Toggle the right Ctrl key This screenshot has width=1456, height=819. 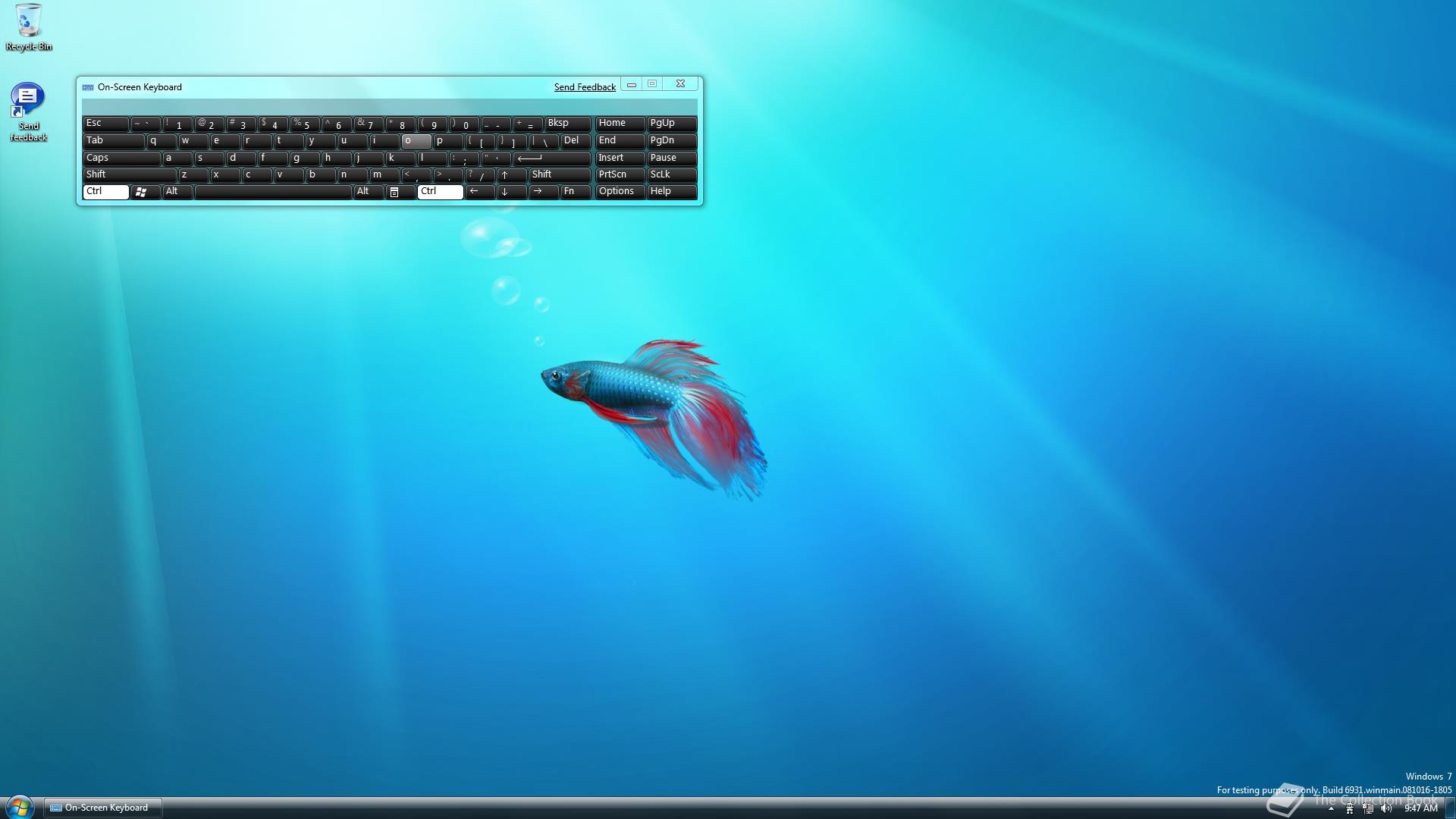coord(440,192)
